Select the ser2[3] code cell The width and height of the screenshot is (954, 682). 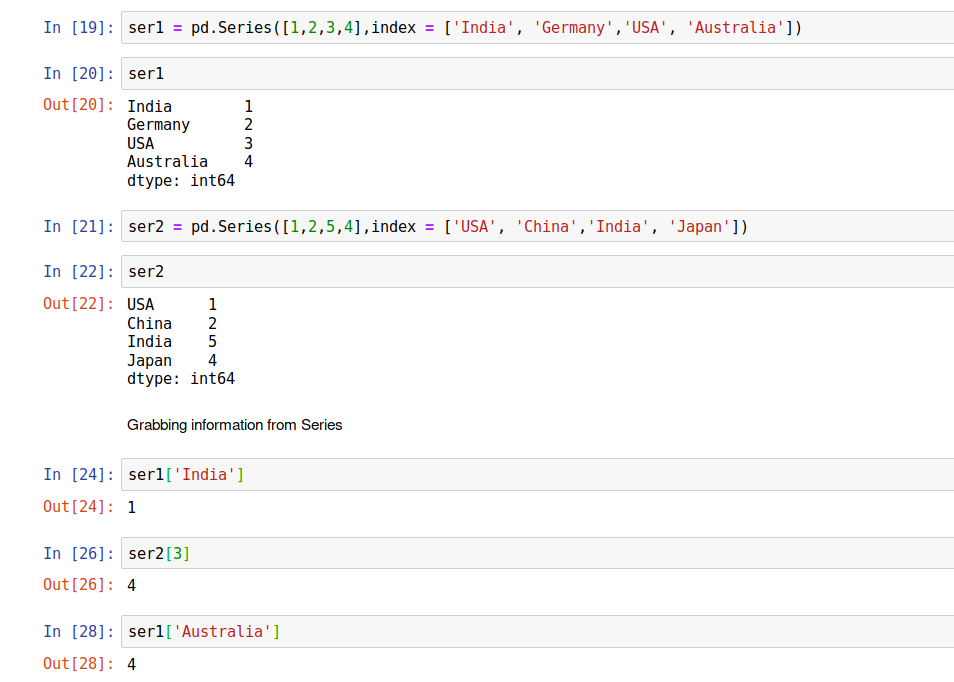536,553
